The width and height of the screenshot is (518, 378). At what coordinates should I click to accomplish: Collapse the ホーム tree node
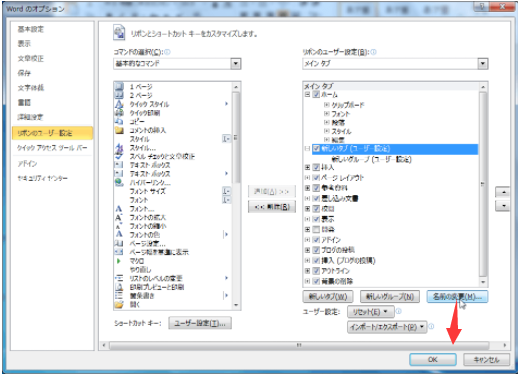pos(307,94)
